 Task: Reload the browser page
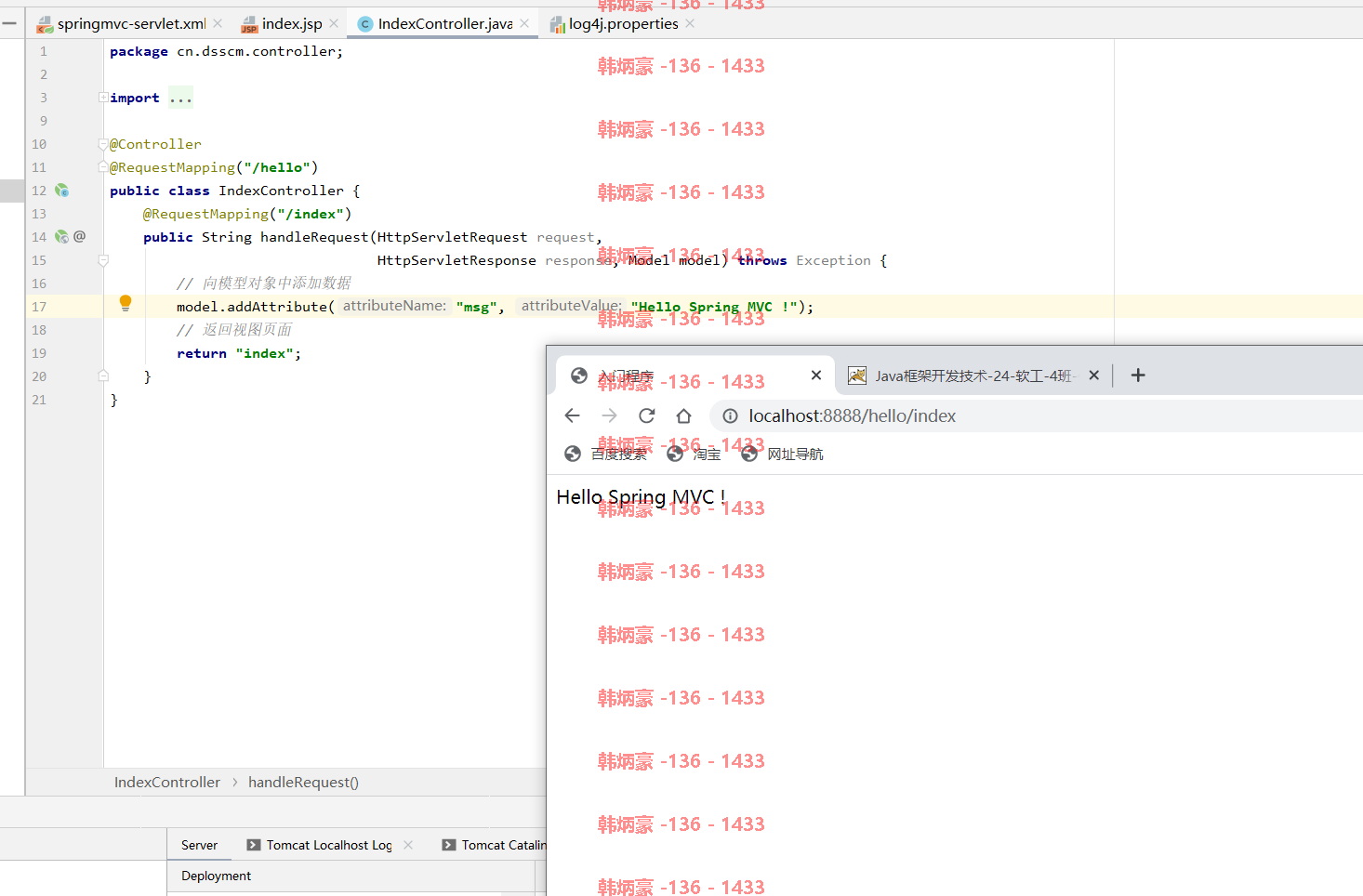tap(646, 415)
